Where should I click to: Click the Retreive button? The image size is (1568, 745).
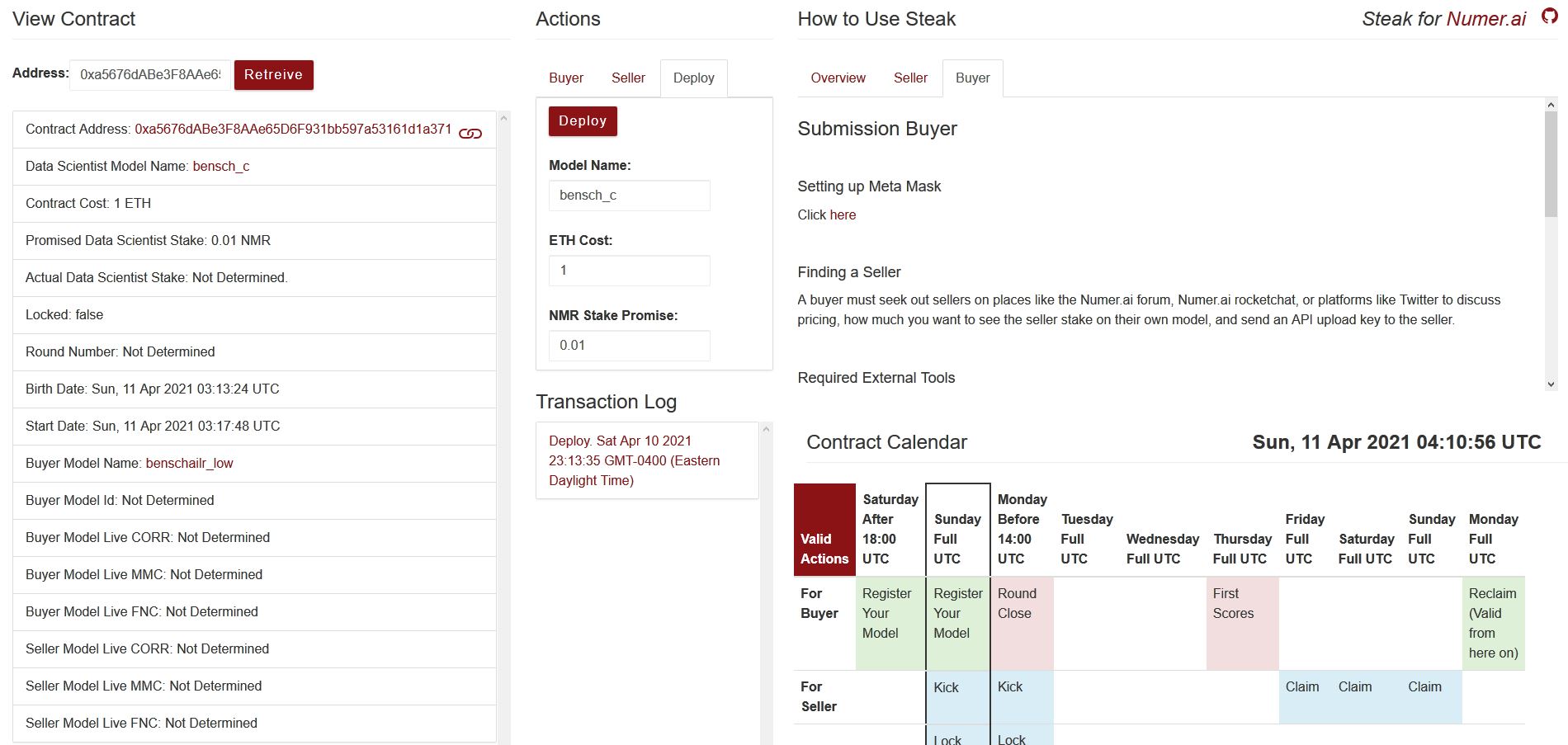point(274,75)
